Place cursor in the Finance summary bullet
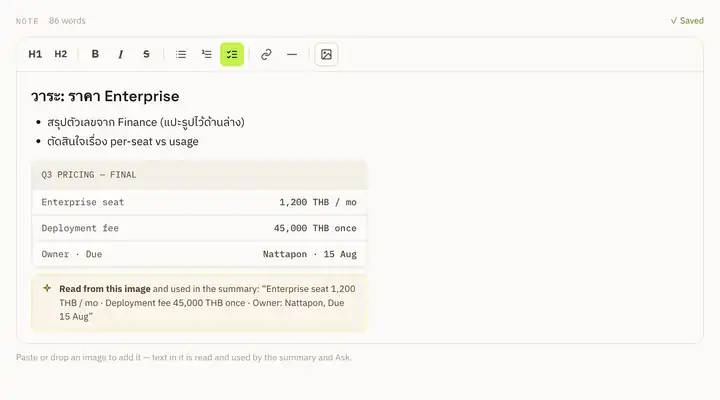720x400 pixels. coord(146,122)
